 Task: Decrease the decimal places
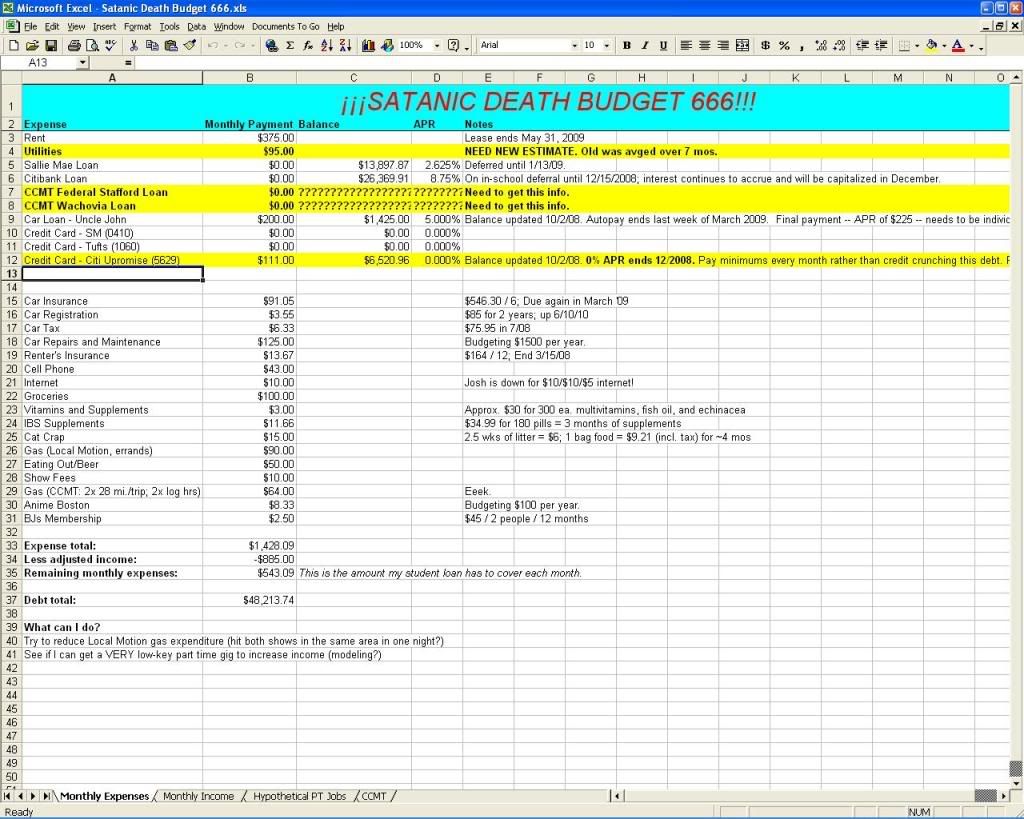pyautogui.click(x=840, y=46)
